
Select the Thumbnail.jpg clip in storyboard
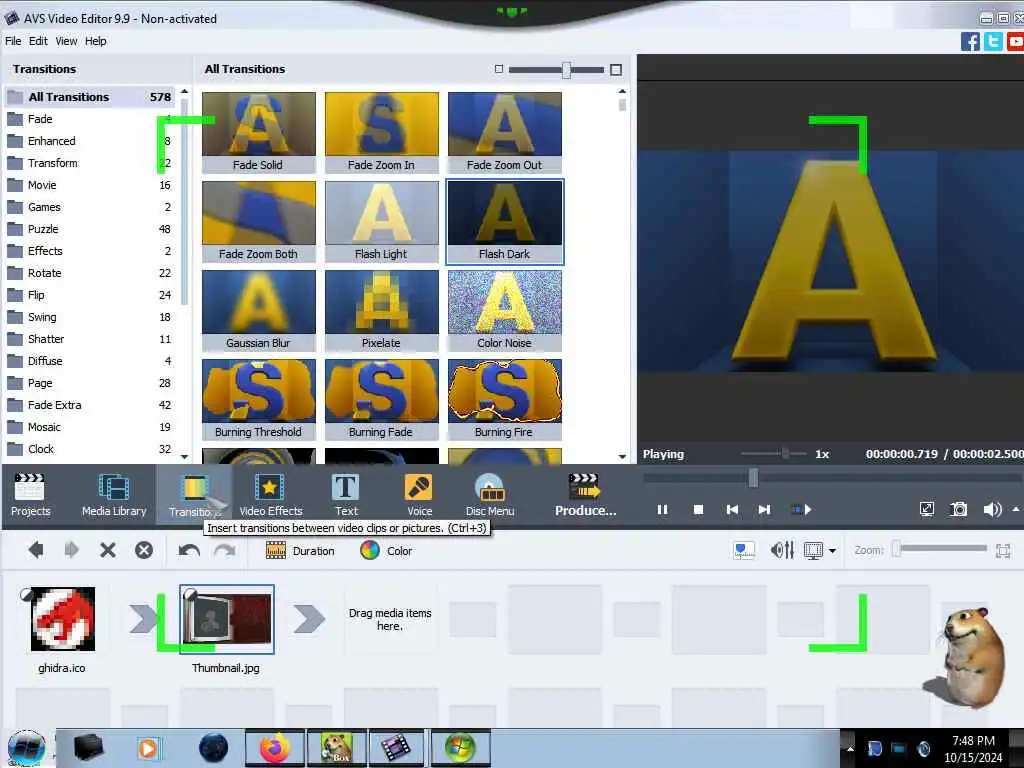[x=227, y=619]
